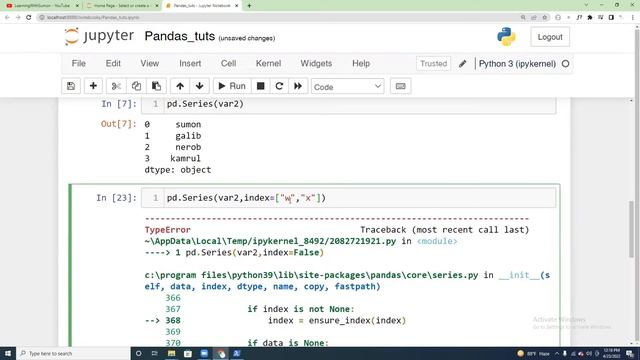
Task: Open Chrome from the taskbar
Action: (x=221, y=353)
